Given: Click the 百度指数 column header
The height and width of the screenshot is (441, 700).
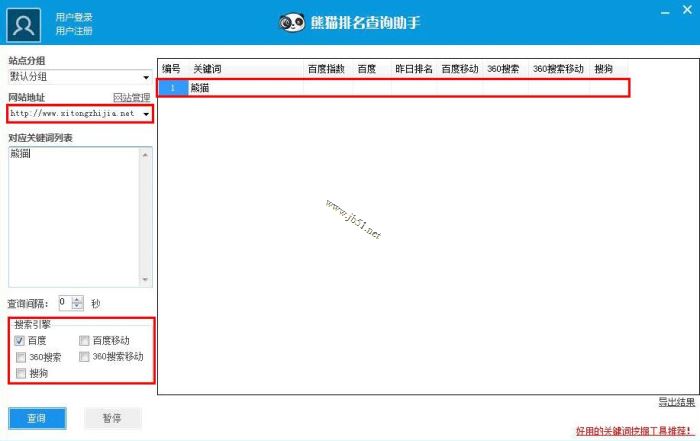Looking at the screenshot, I should coord(328,69).
